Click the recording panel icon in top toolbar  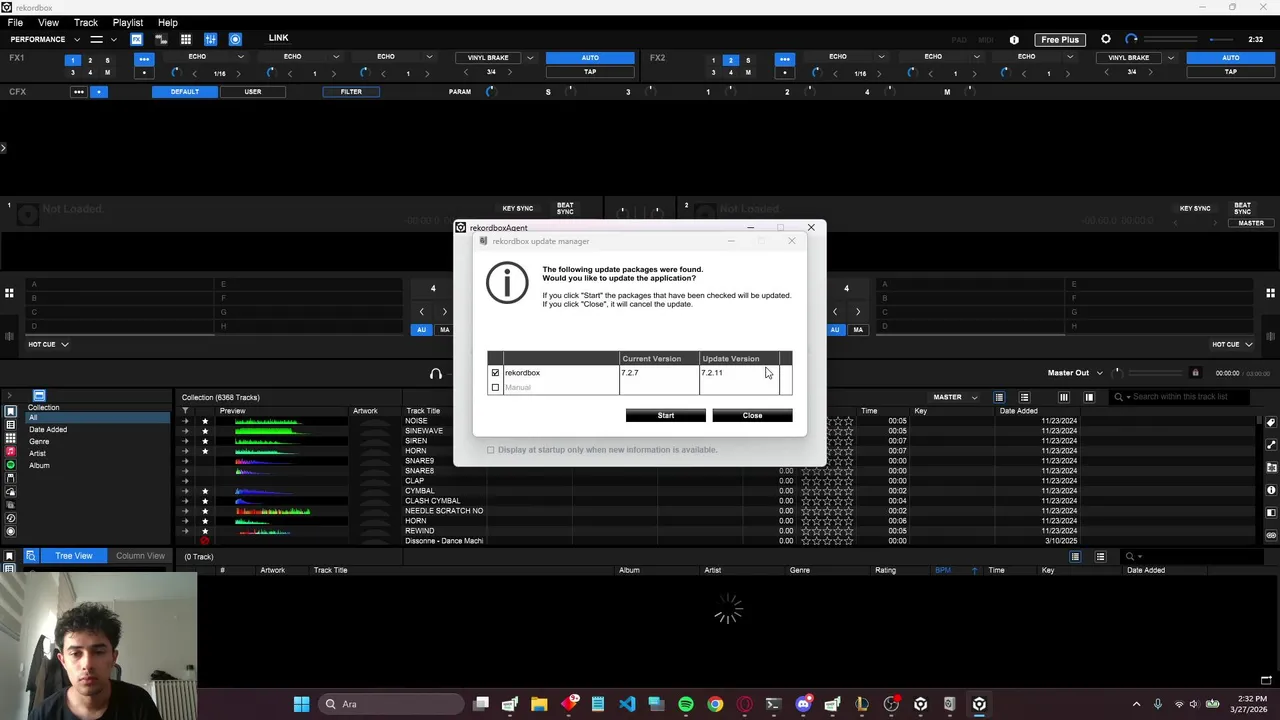pos(235,39)
